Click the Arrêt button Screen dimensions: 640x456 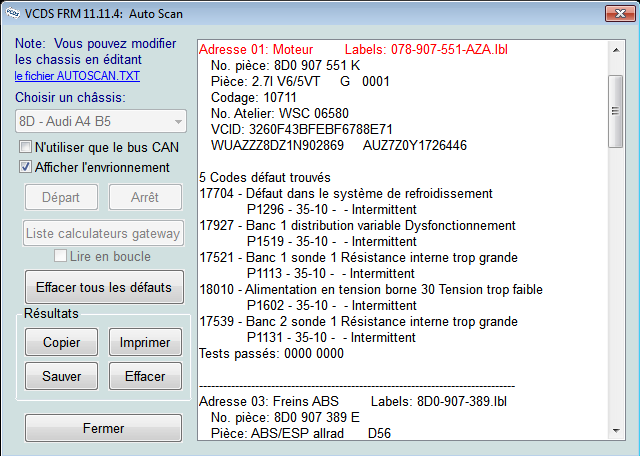(145, 197)
